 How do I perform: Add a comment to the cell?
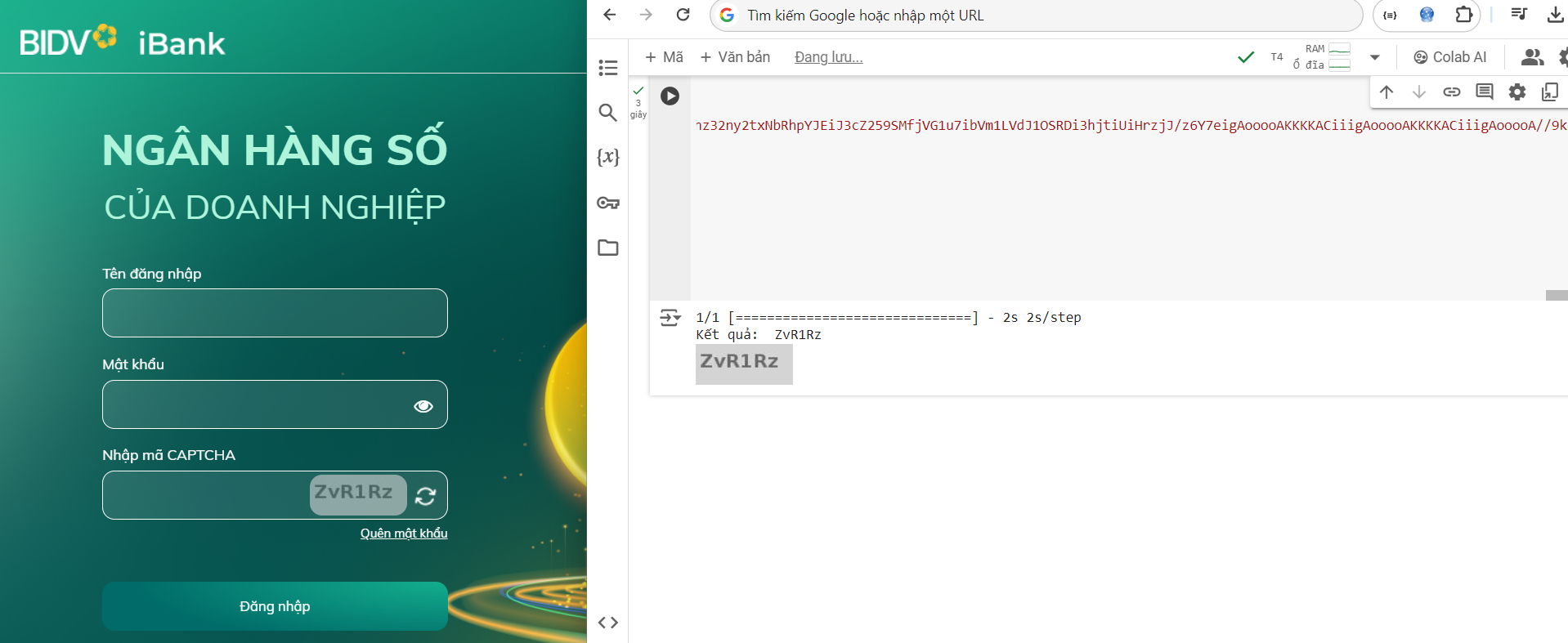point(1485,92)
